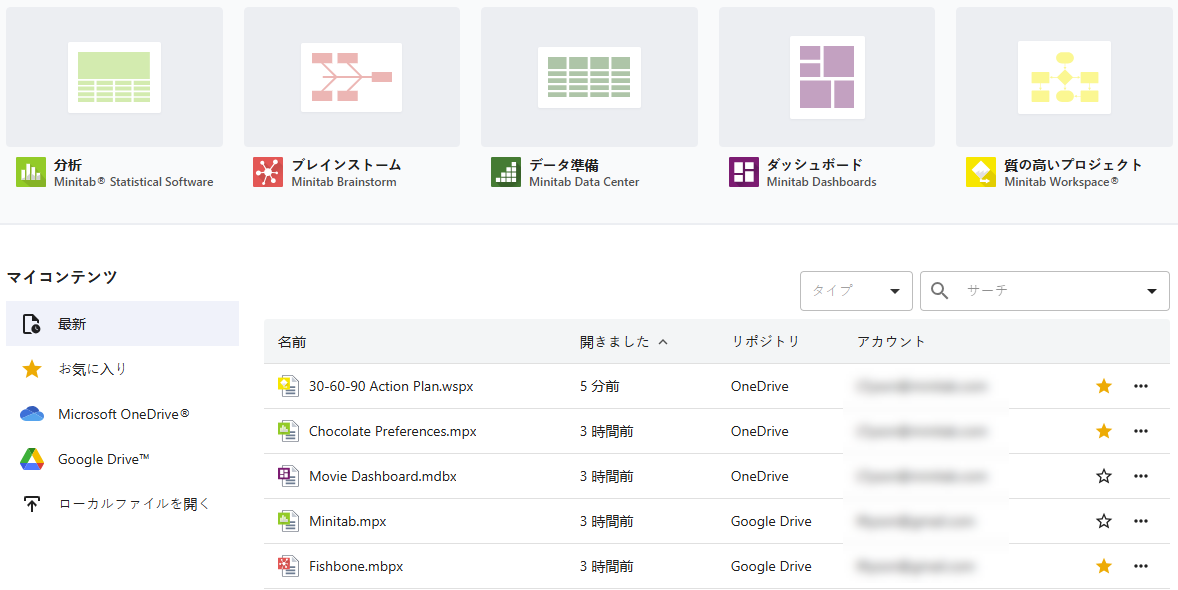Image resolution: width=1178 pixels, height=590 pixels.
Task: Toggle the favorite star for Fishbone.mbpx
Action: (x=1103, y=565)
